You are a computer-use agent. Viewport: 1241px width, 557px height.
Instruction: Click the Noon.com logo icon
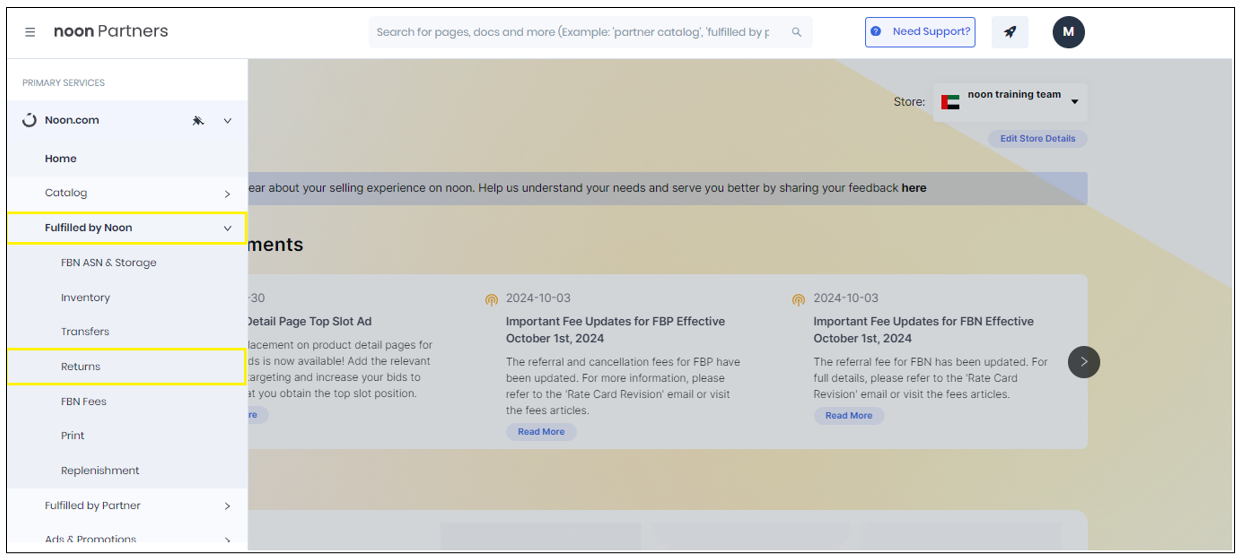coord(29,120)
